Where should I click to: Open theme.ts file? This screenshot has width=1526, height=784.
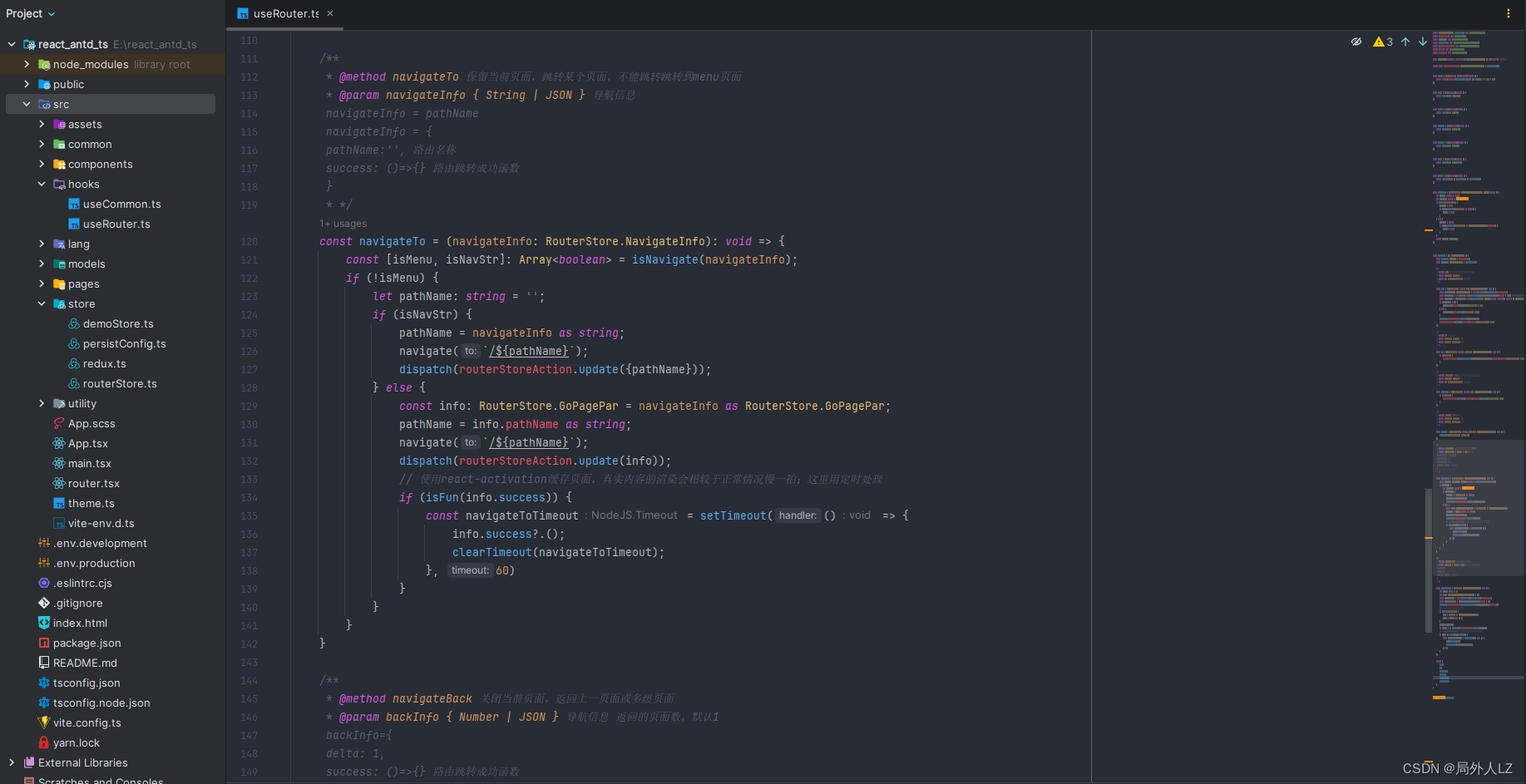91,503
